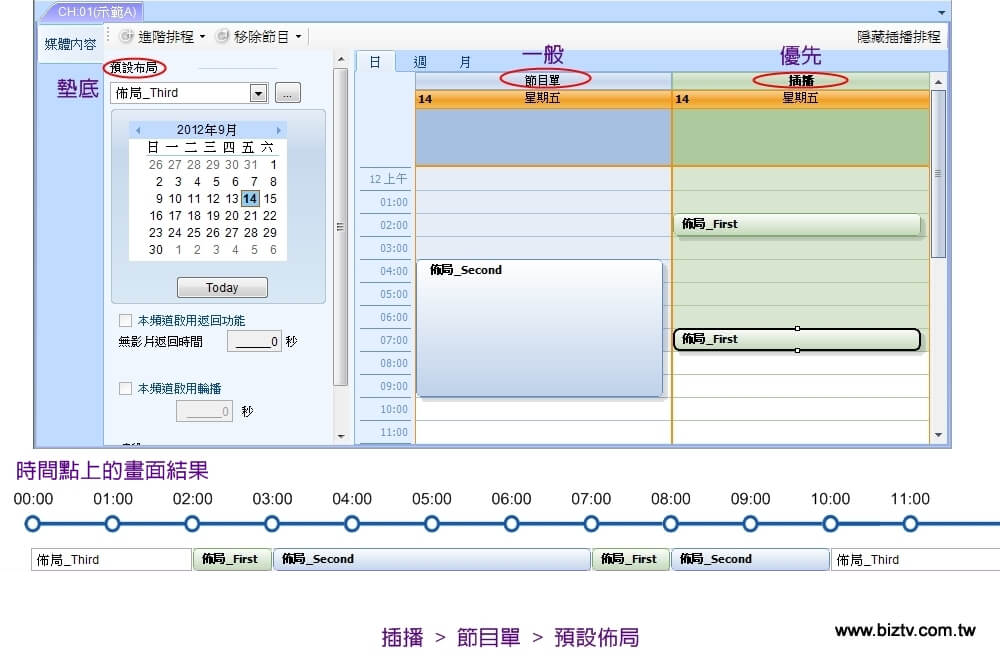Expand the 移除節目 dropdown arrow
The image size is (1000, 660).
point(298,37)
